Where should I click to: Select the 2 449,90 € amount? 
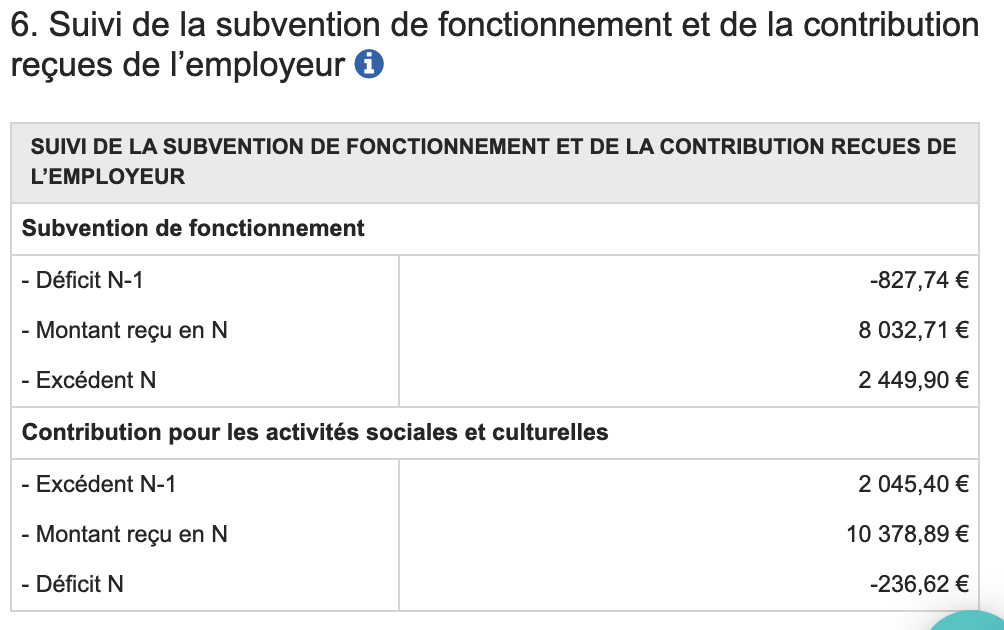coord(913,381)
